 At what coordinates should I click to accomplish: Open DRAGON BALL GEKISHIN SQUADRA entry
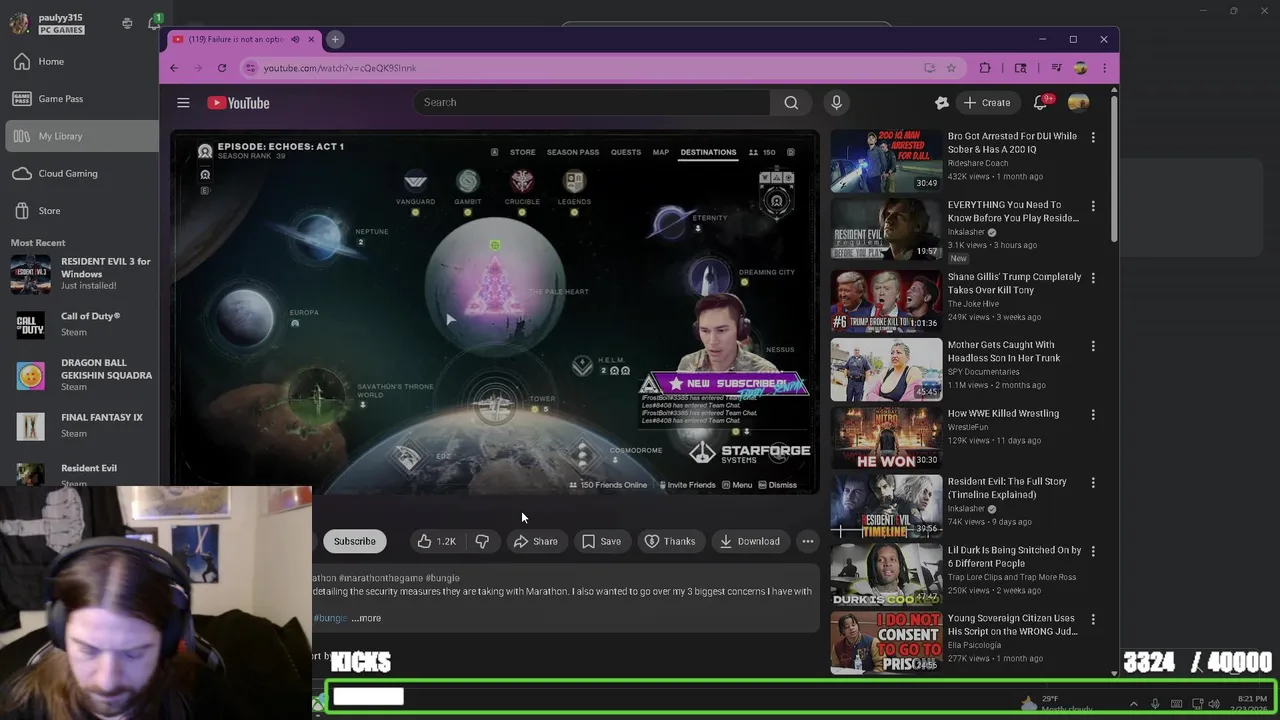(x=80, y=375)
